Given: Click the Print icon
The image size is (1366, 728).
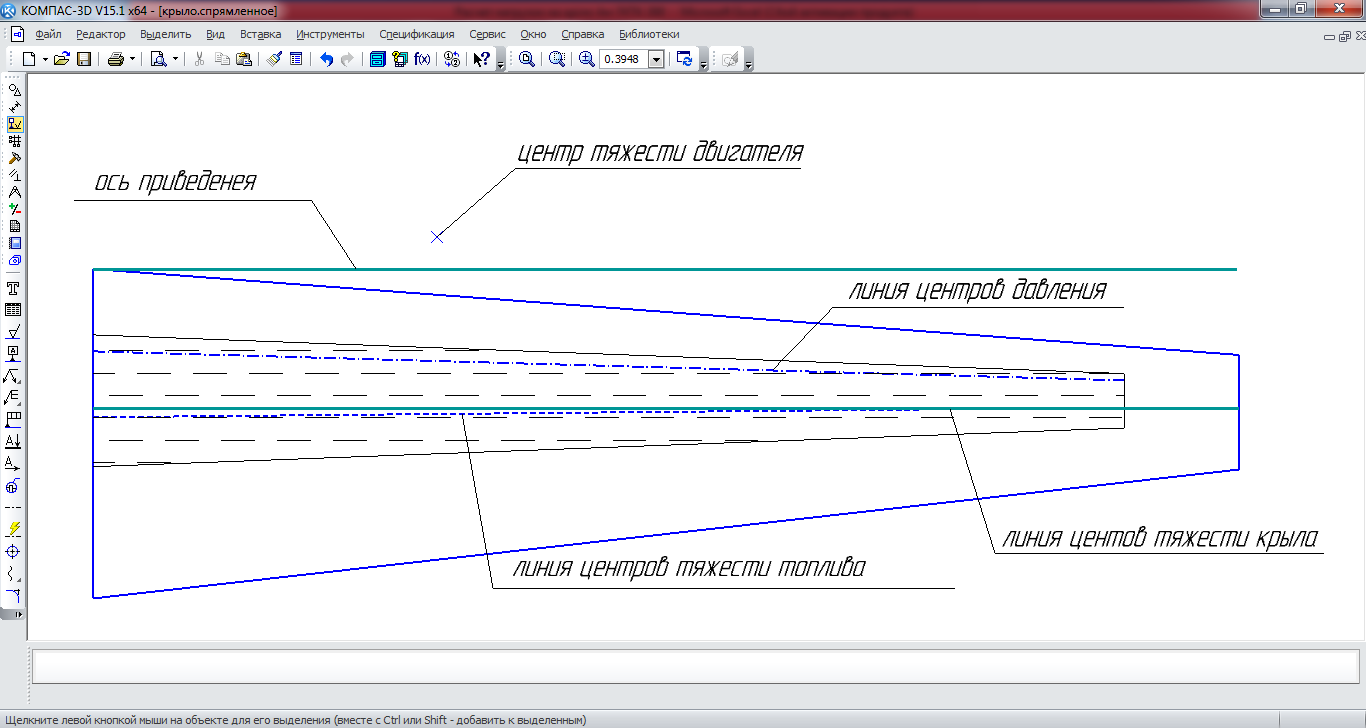Looking at the screenshot, I should tap(115, 59).
